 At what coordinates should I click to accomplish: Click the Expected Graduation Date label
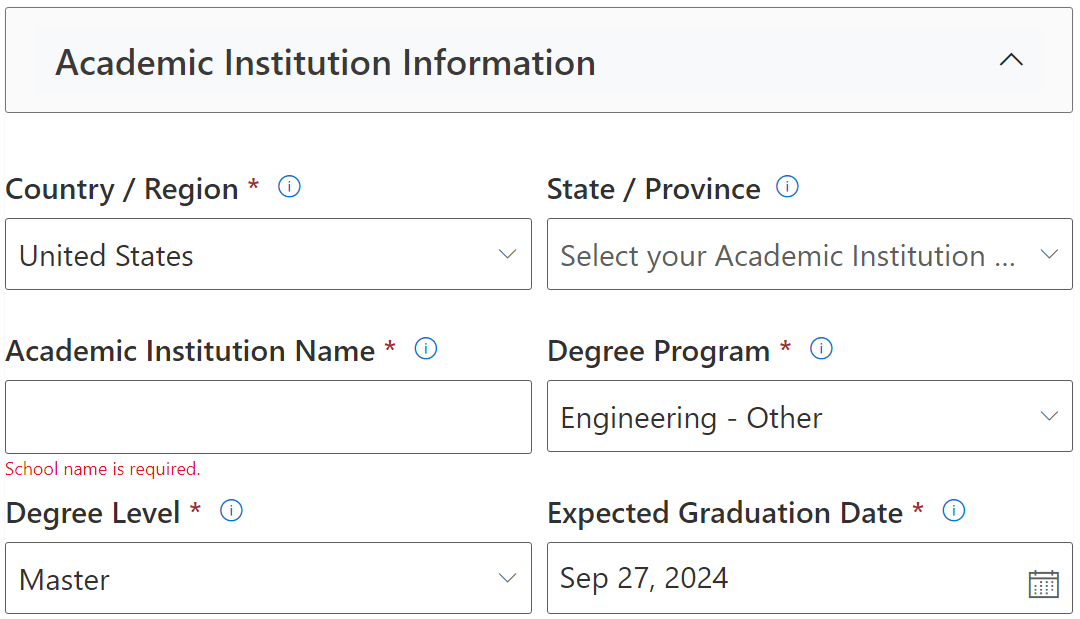tap(725, 513)
